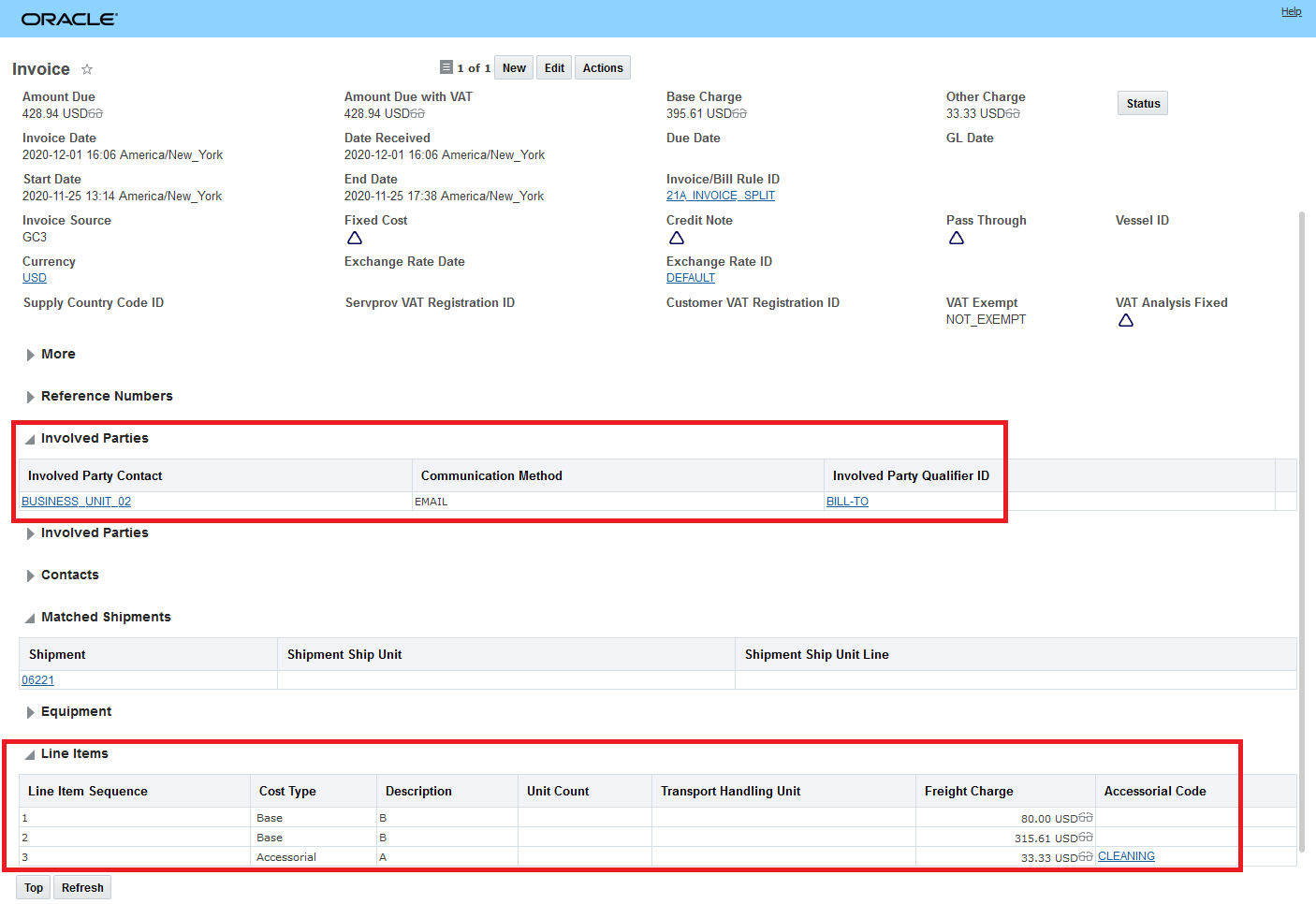The height and width of the screenshot is (904, 1316).
Task: Click the Communication Method column header
Action: tap(619, 475)
